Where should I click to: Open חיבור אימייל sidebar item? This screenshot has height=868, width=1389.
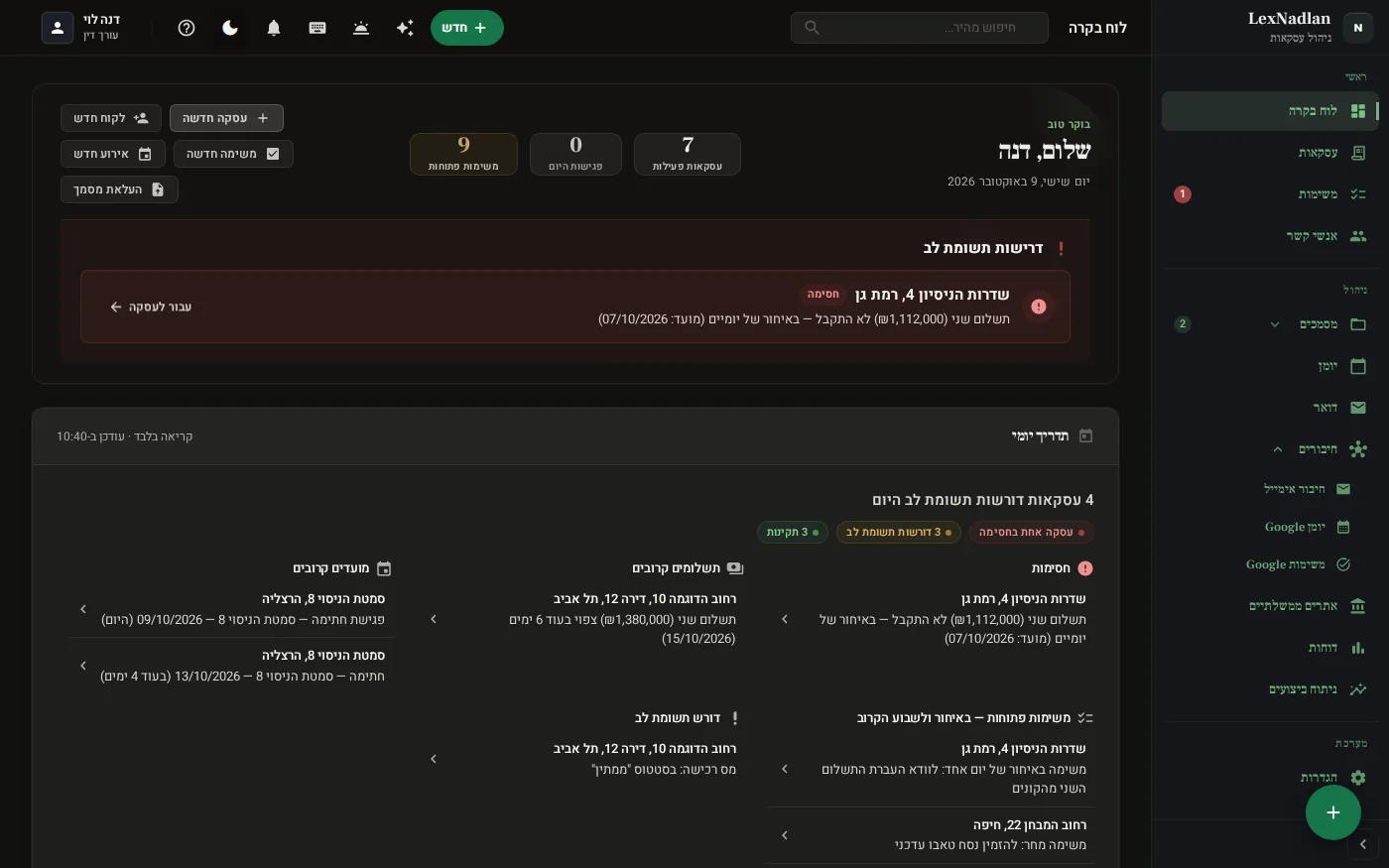point(1270,489)
